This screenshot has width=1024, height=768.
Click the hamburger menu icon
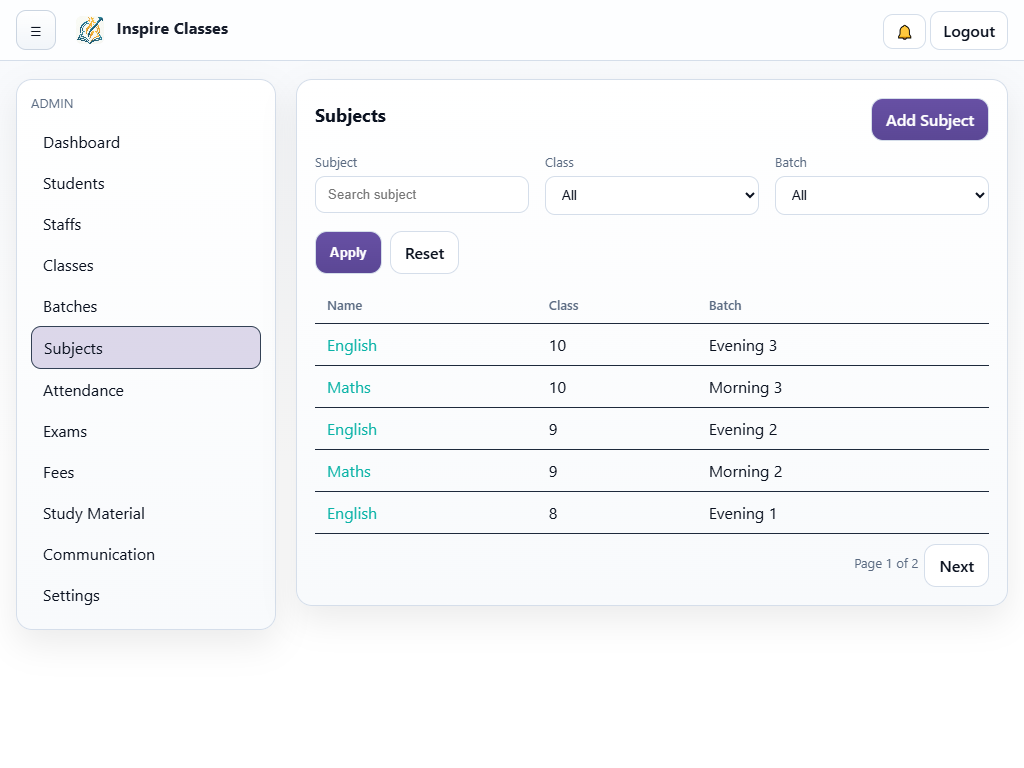(x=36, y=31)
